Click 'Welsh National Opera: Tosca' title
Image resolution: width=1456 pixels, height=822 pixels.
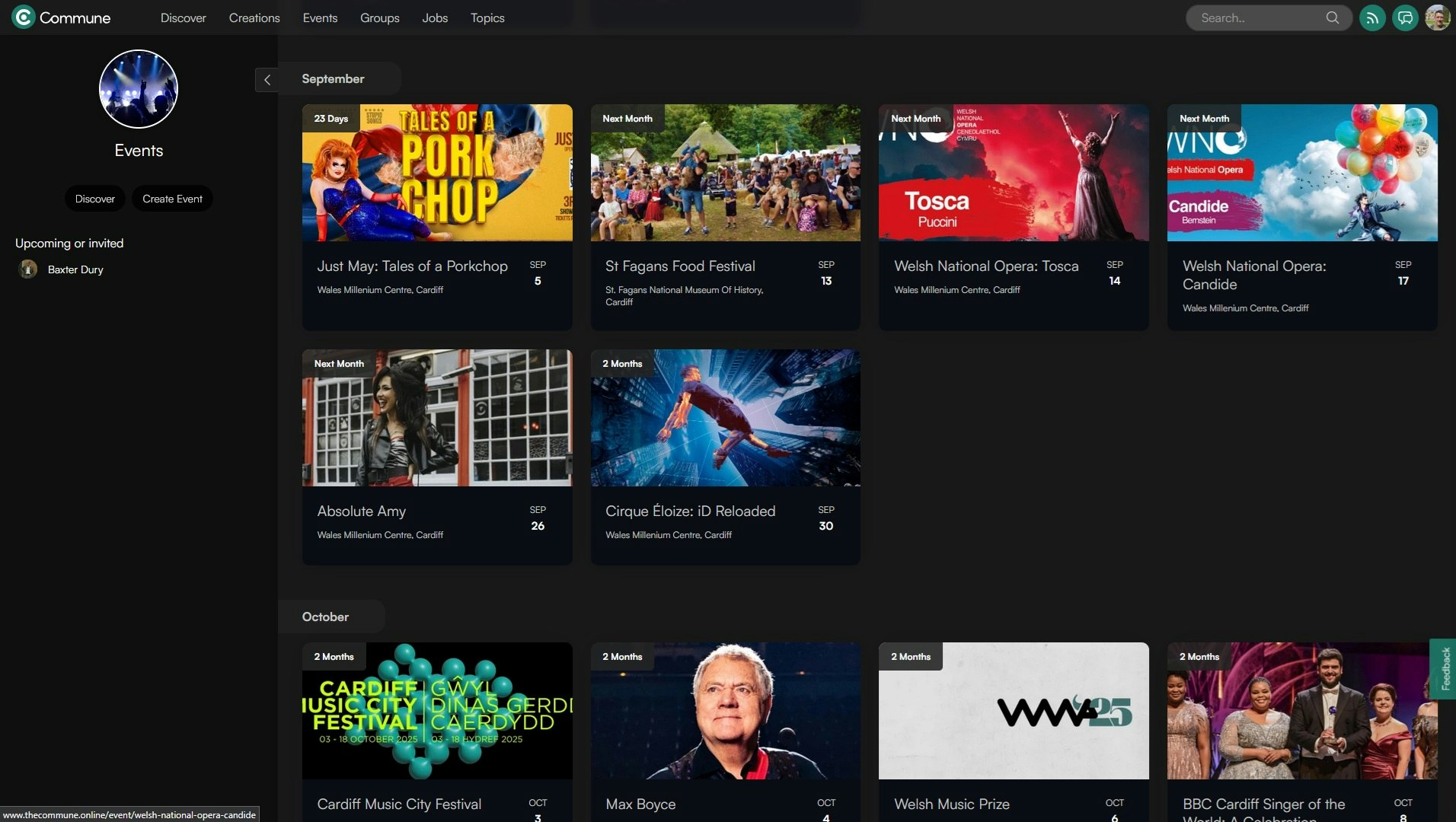(986, 266)
